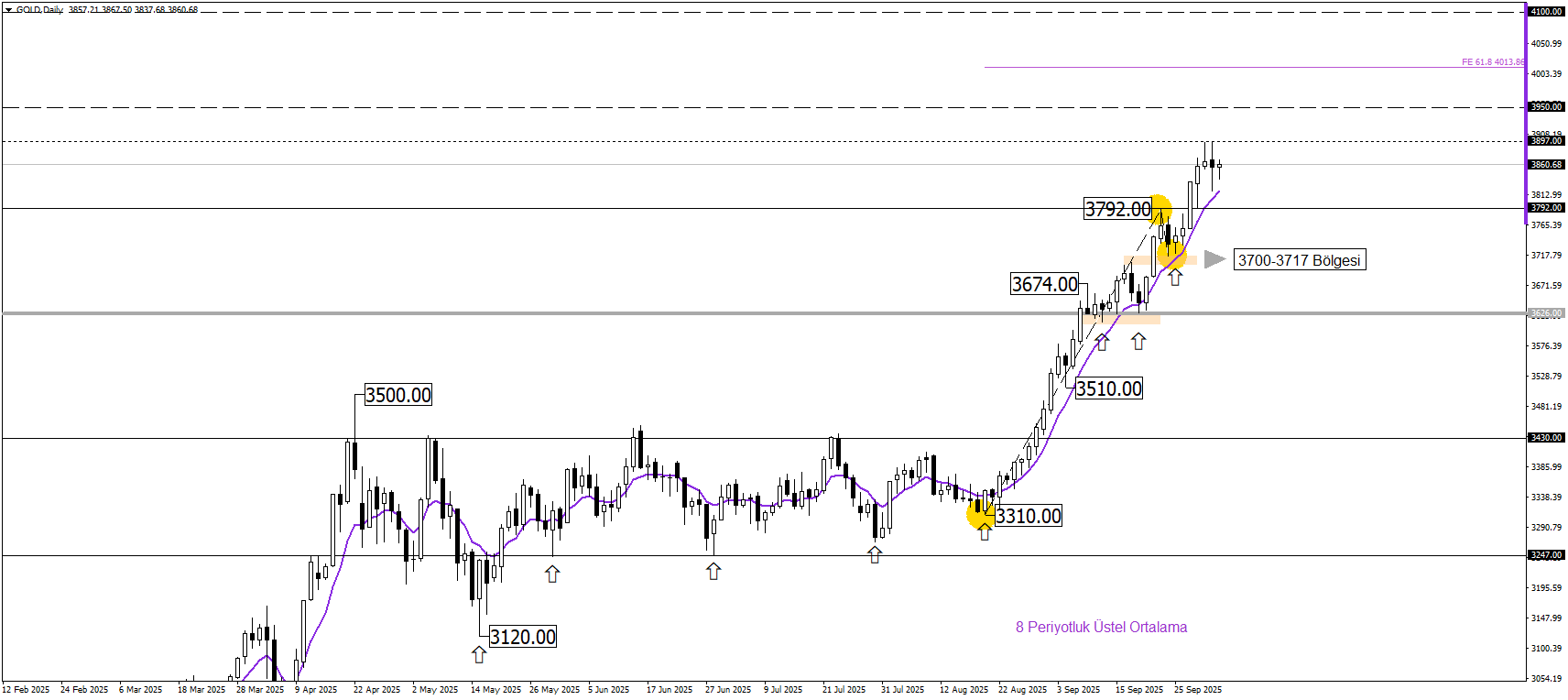Click the gray arrow pointing to 3700-3717 Bölgesi
Image resolution: width=1568 pixels, height=700 pixels.
(x=1214, y=259)
